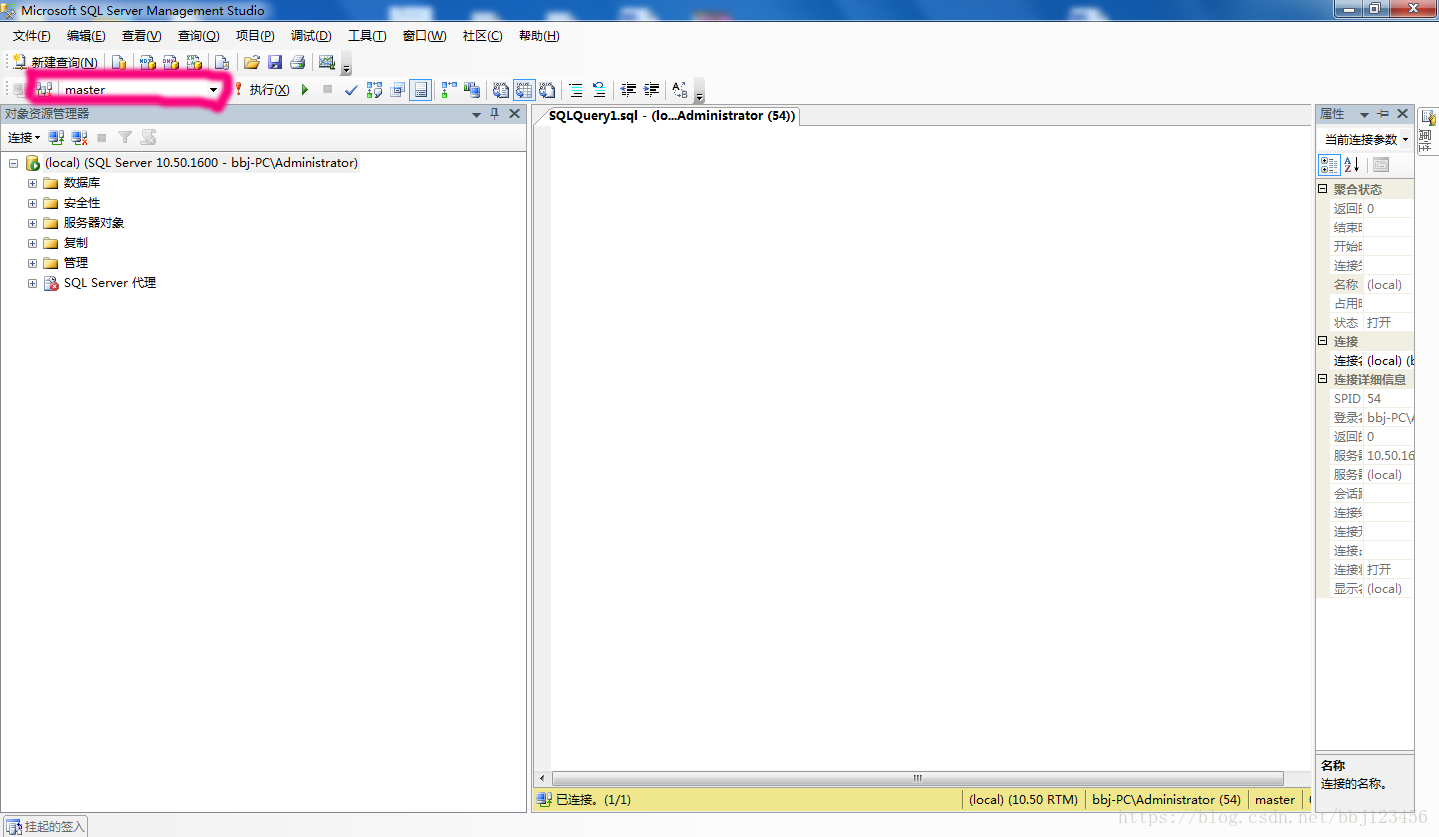
Task: Expand the 安全性 folder node
Action: point(32,203)
